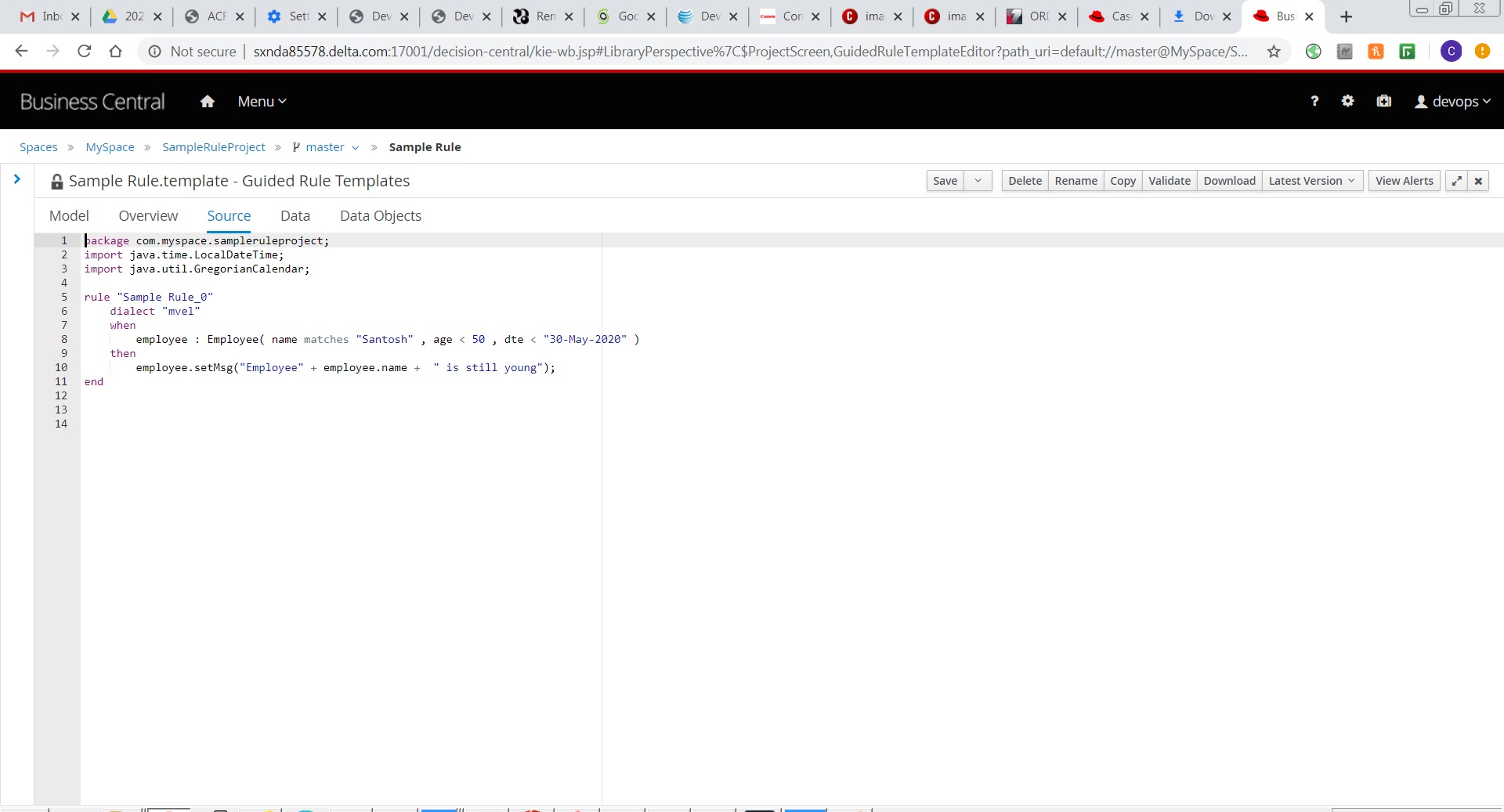The image size is (1504, 812).
Task: Open a new browser tab
Action: 1346,16
